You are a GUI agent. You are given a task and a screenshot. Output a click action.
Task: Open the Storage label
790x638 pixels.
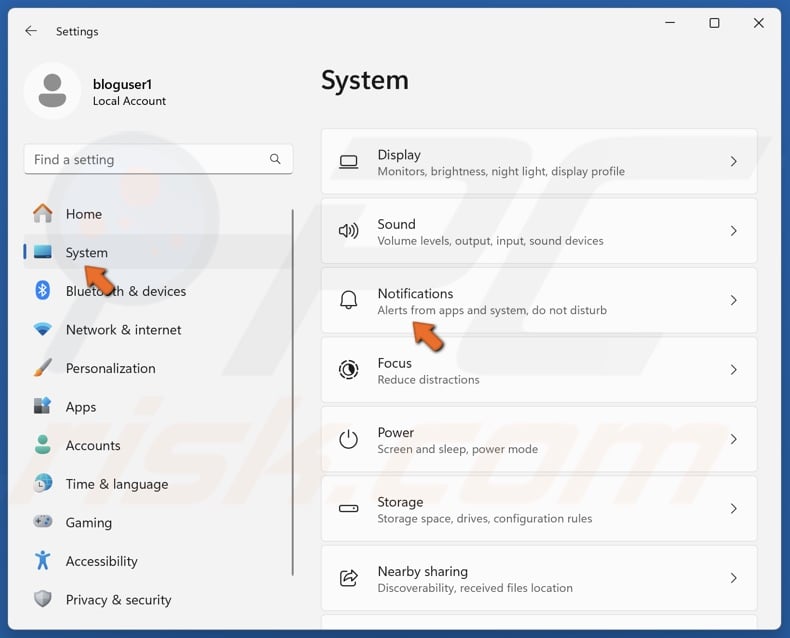coord(400,502)
